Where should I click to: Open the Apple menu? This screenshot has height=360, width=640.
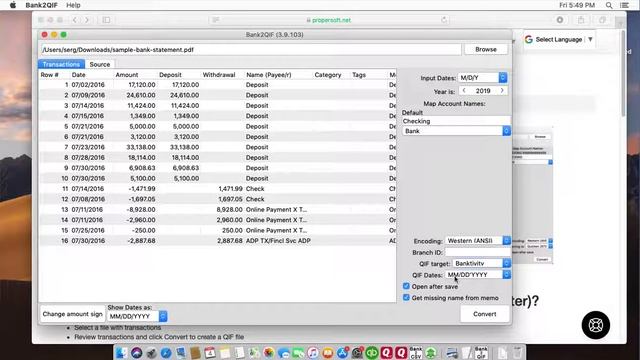[x=13, y=5]
